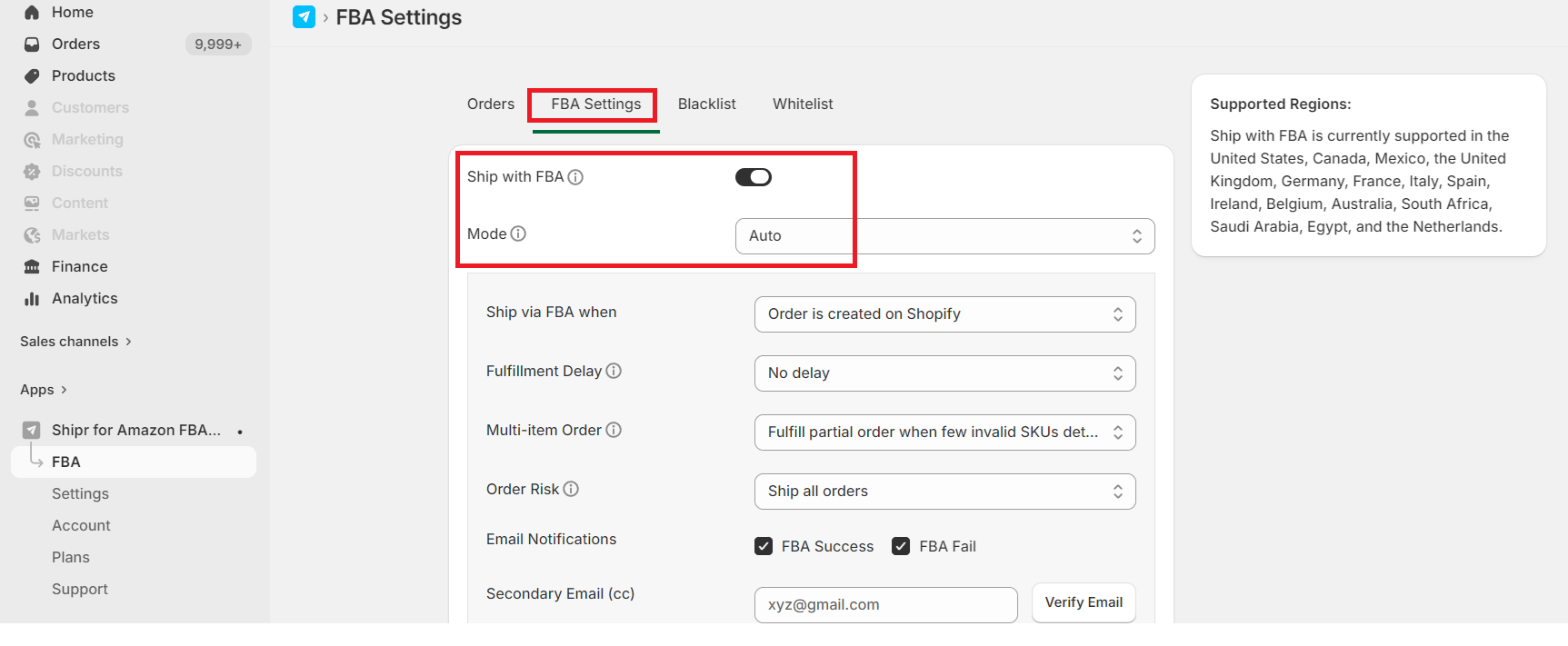The image size is (1568, 646).
Task: Open Analytics from the sidebar icon
Action: pyautogui.click(x=32, y=299)
